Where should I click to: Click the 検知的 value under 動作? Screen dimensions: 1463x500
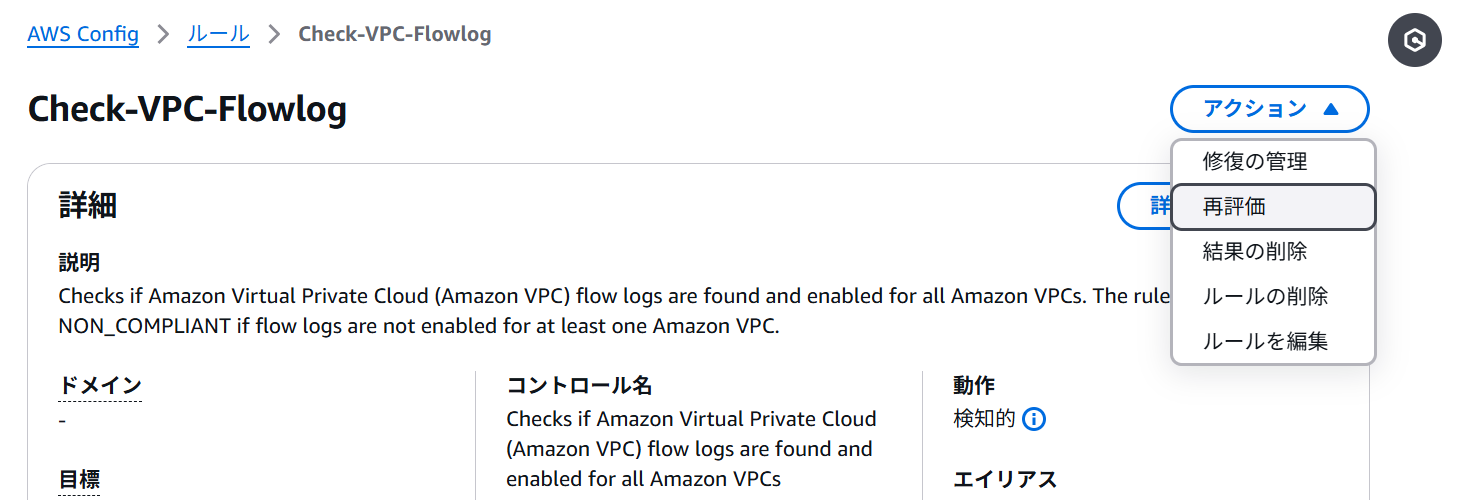pos(984,419)
